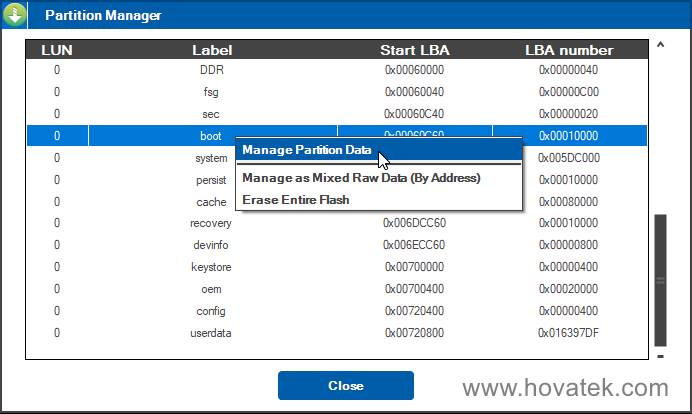692x414 pixels.
Task: Click Start LBA value 0x00700000
Action: [414, 267]
